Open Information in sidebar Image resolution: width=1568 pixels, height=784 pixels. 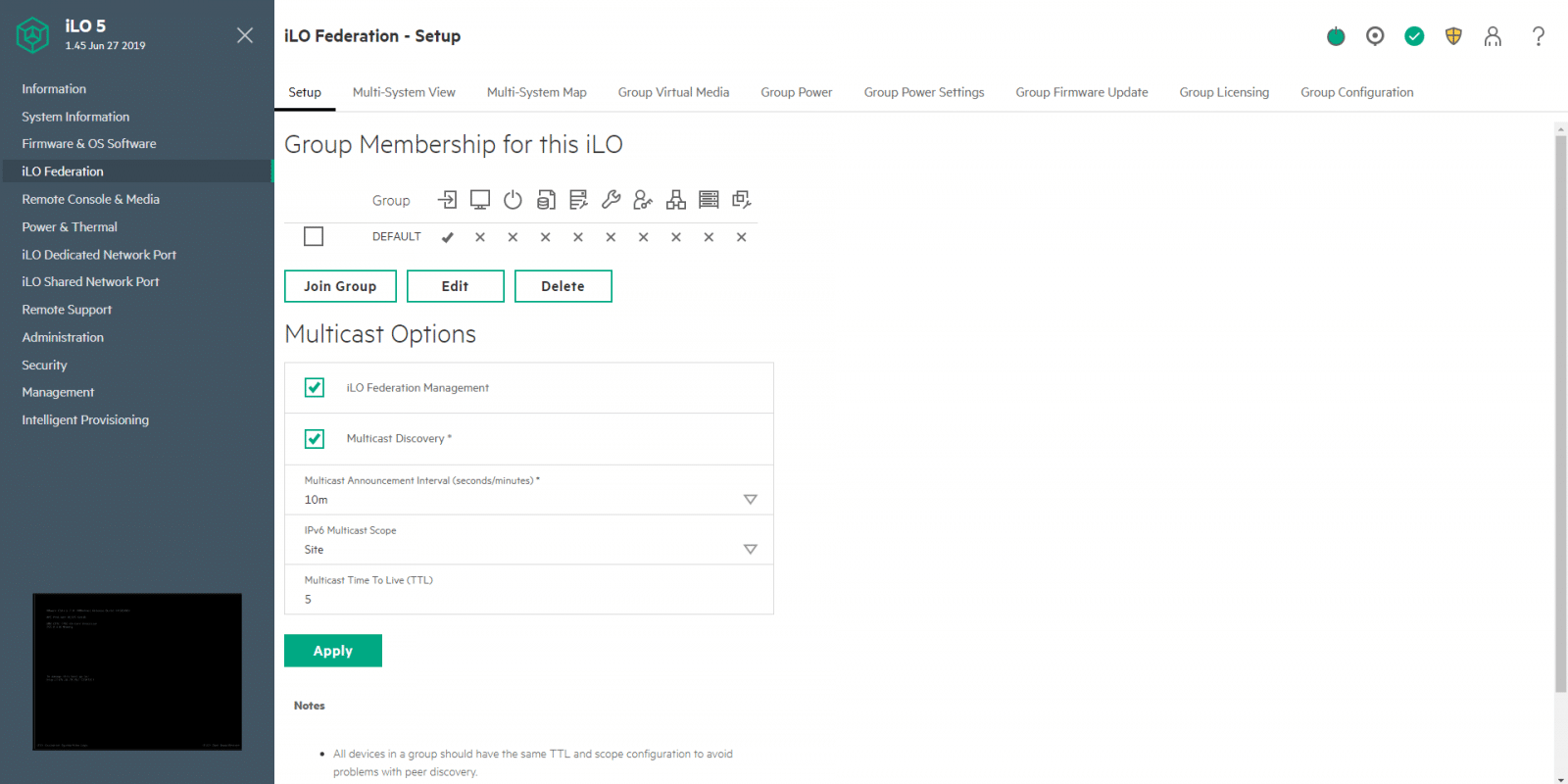pyautogui.click(x=54, y=89)
